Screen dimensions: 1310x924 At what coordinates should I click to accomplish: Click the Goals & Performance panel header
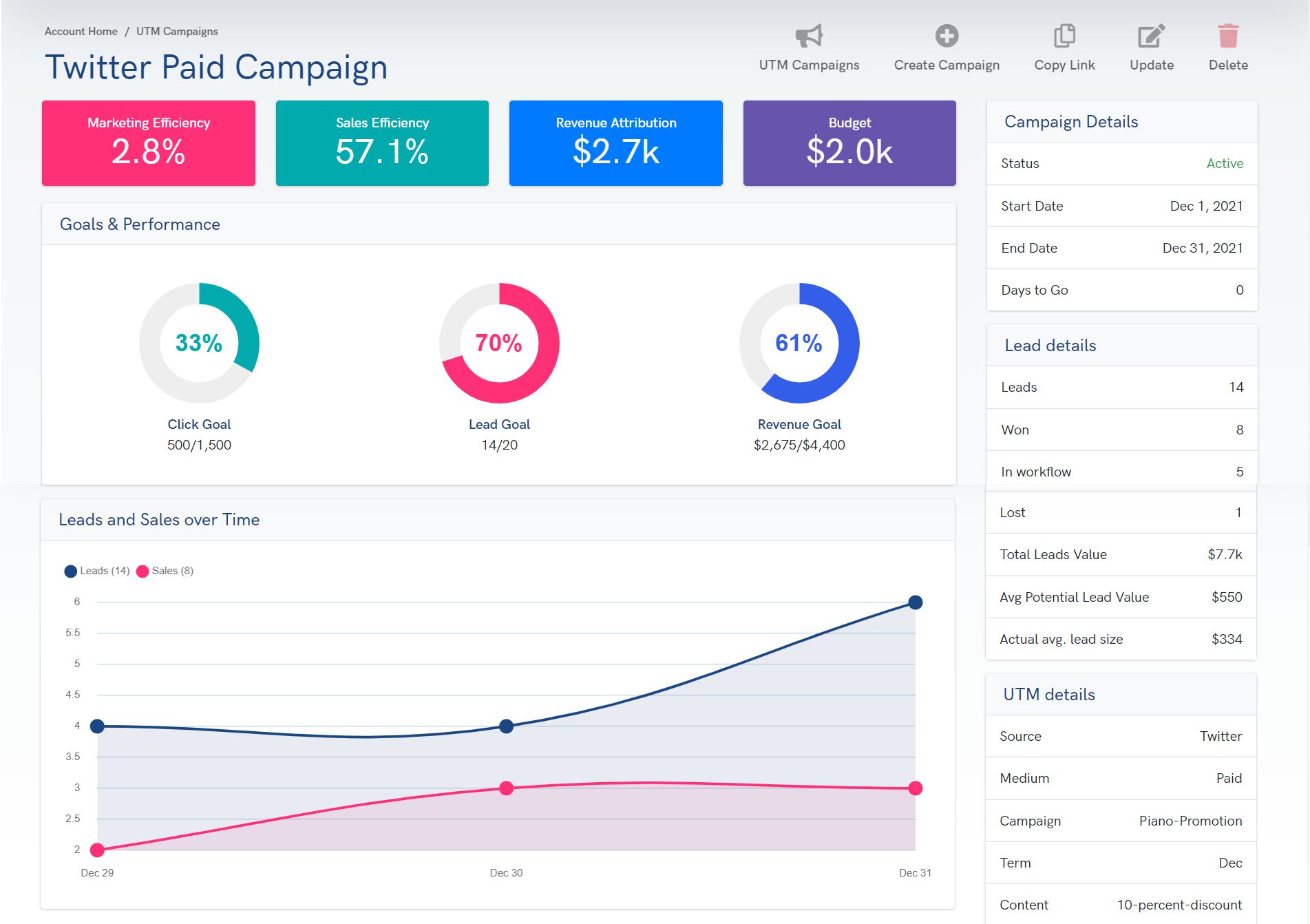click(499, 224)
